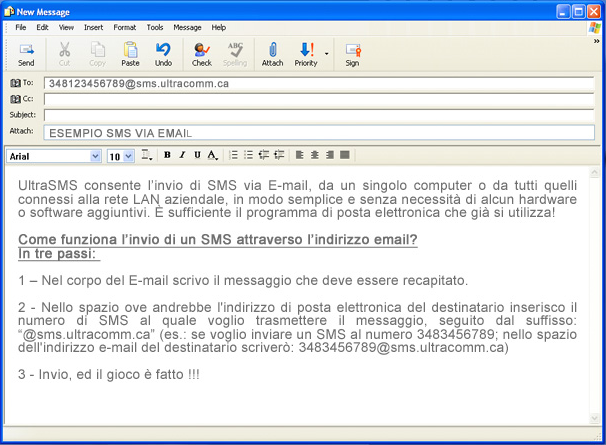Align text to center
The width and height of the screenshot is (606, 445).
coord(314,155)
